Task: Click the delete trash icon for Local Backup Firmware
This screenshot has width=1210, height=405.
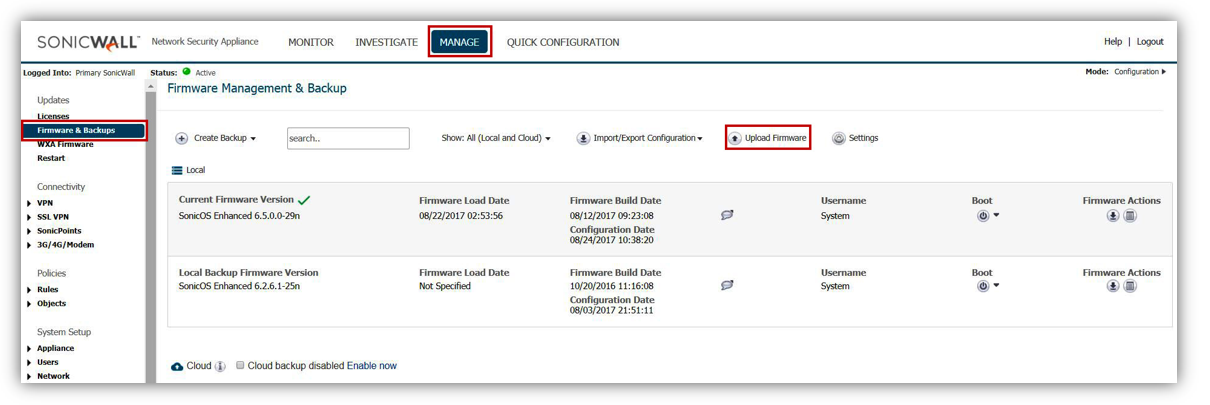Action: point(1130,286)
